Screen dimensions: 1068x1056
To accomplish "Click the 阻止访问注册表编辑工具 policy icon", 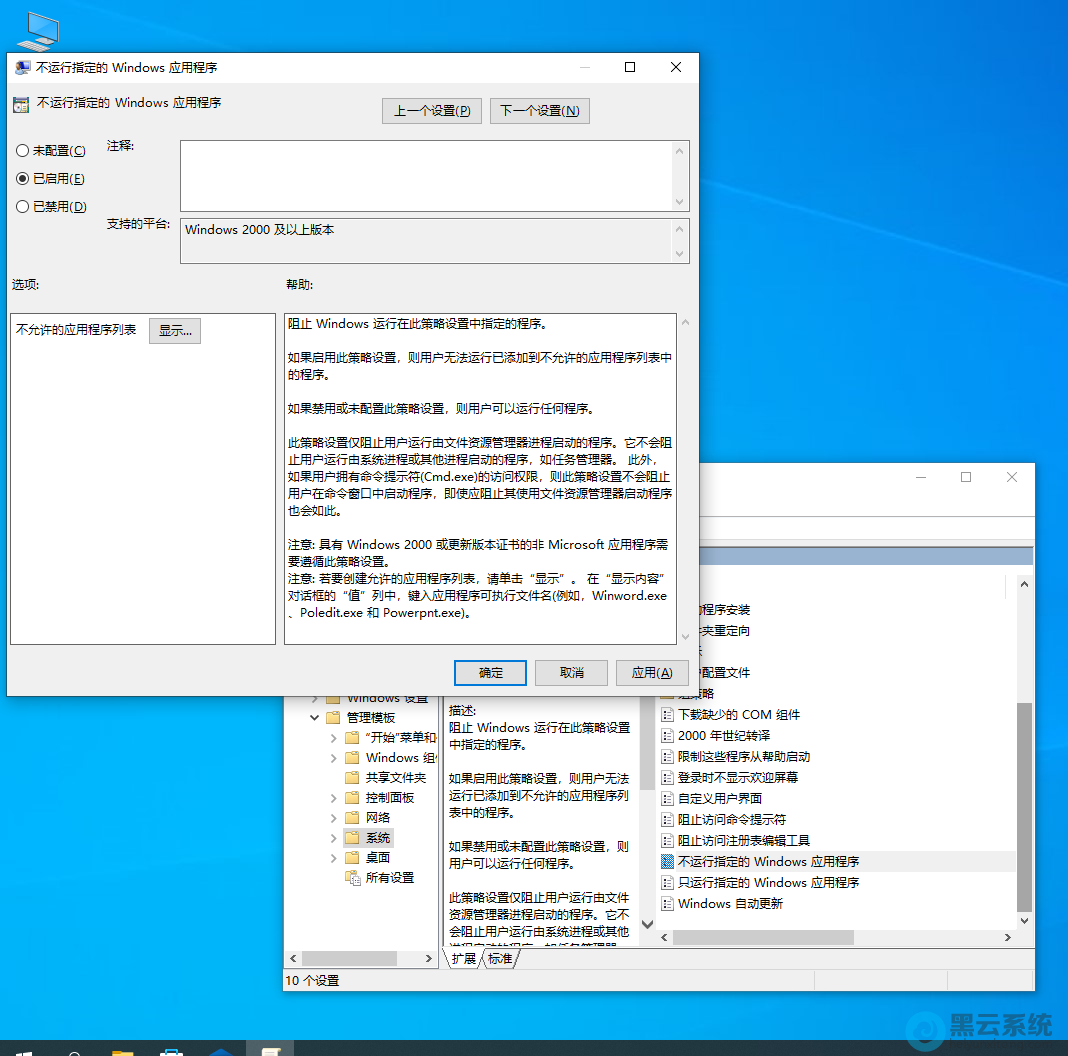I will (x=668, y=840).
